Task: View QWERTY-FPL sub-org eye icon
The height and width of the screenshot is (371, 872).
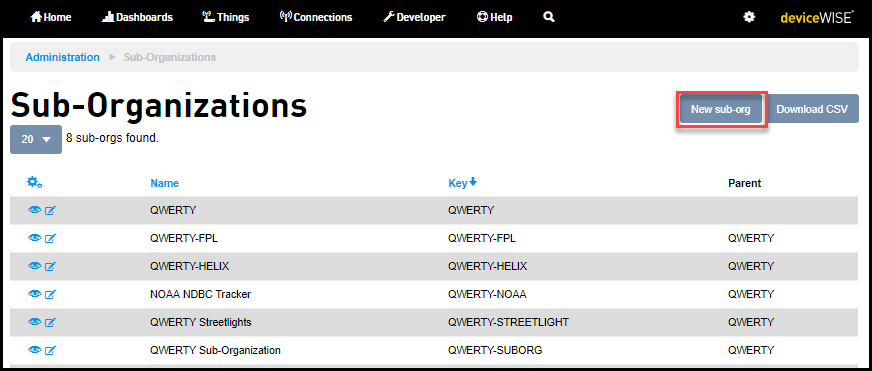Action: (x=34, y=238)
